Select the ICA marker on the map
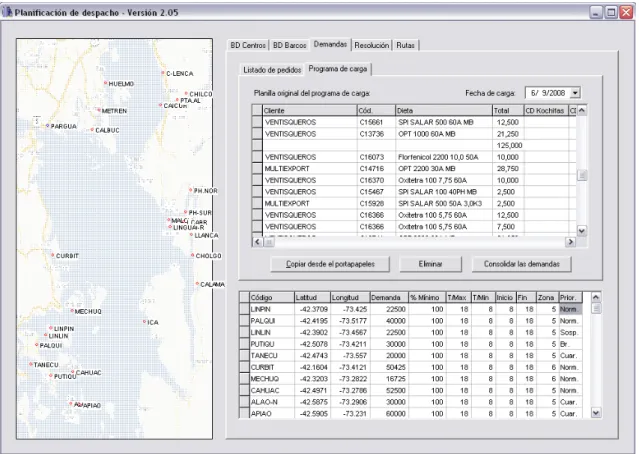 (x=144, y=322)
